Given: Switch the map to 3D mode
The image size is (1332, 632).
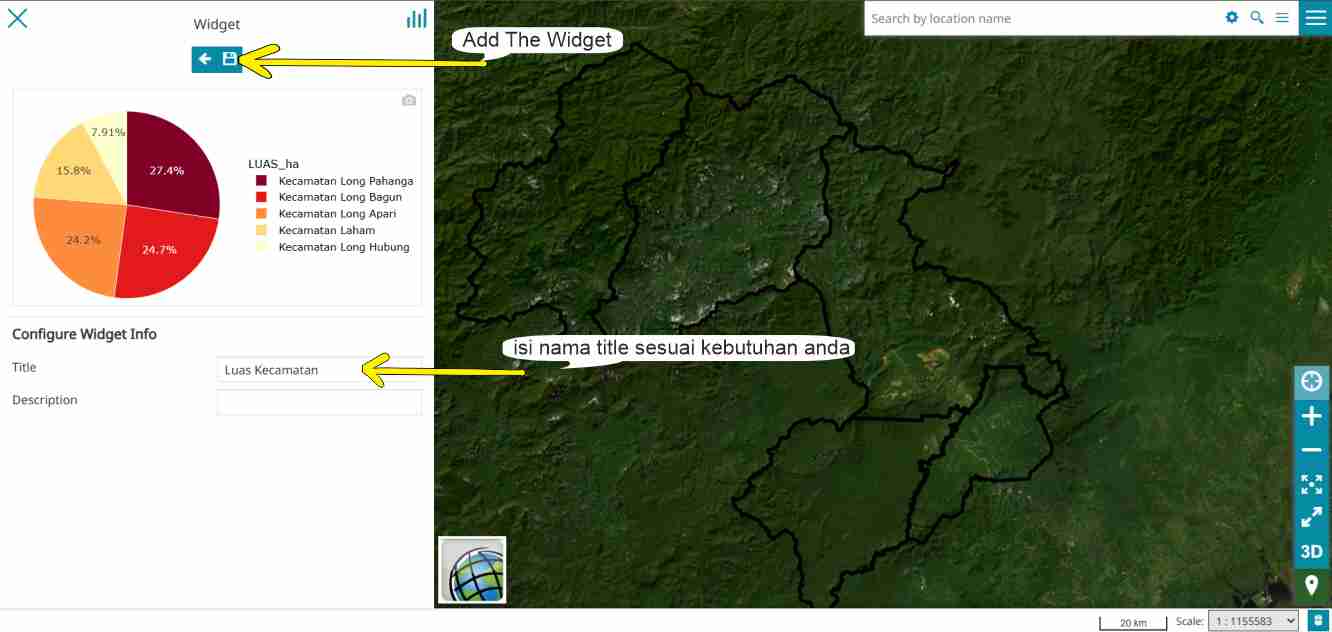Looking at the screenshot, I should (x=1311, y=551).
